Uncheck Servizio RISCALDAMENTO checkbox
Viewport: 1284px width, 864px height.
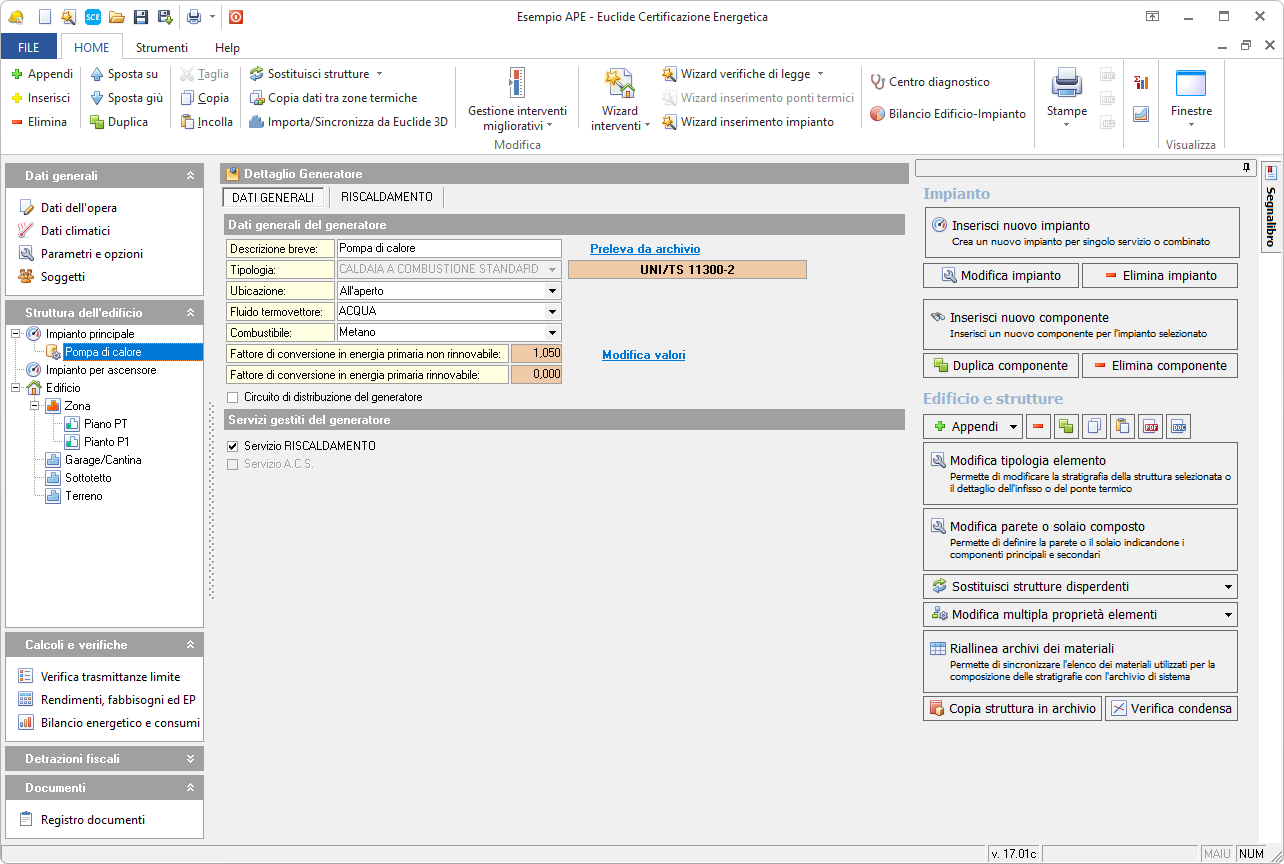coord(233,446)
